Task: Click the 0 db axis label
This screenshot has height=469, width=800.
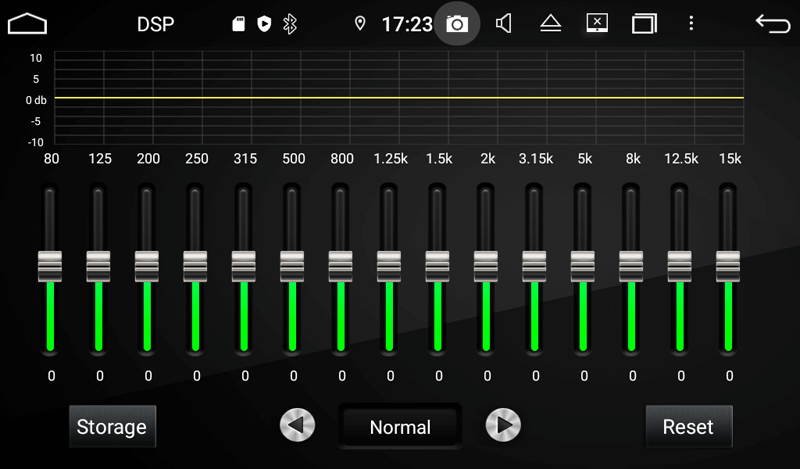Action: coord(36,100)
